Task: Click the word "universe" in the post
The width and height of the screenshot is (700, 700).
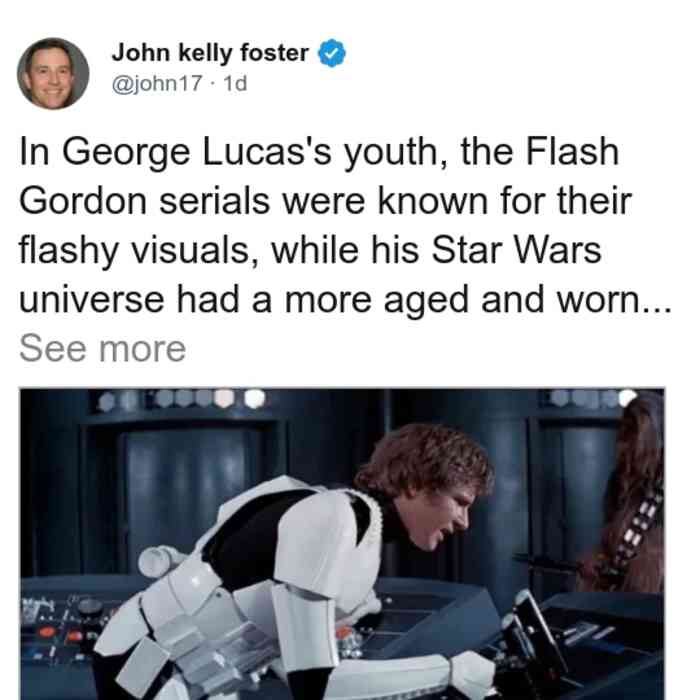Action: [92, 300]
